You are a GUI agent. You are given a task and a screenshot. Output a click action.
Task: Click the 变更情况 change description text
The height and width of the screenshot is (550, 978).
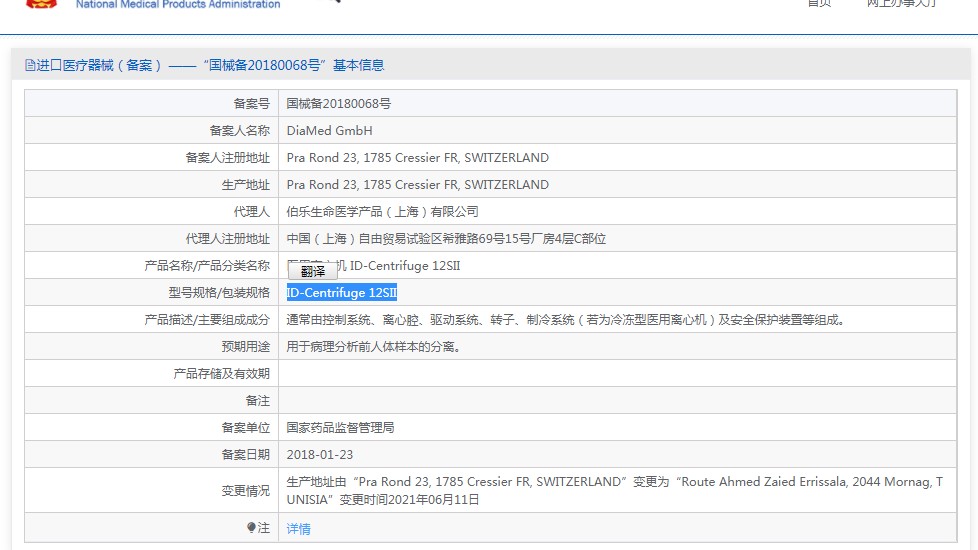click(614, 491)
